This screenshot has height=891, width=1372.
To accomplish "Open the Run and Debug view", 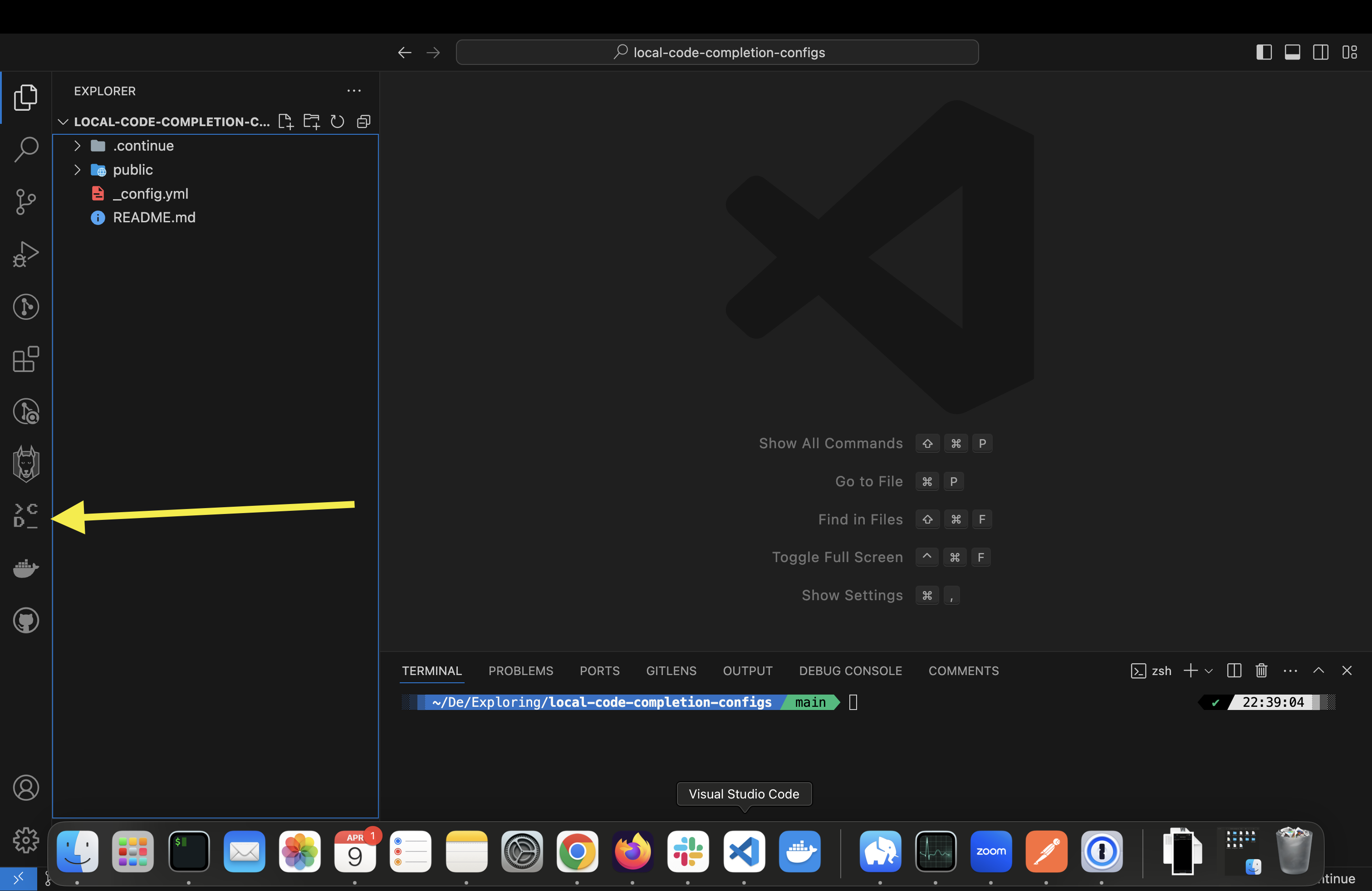I will coord(26,254).
